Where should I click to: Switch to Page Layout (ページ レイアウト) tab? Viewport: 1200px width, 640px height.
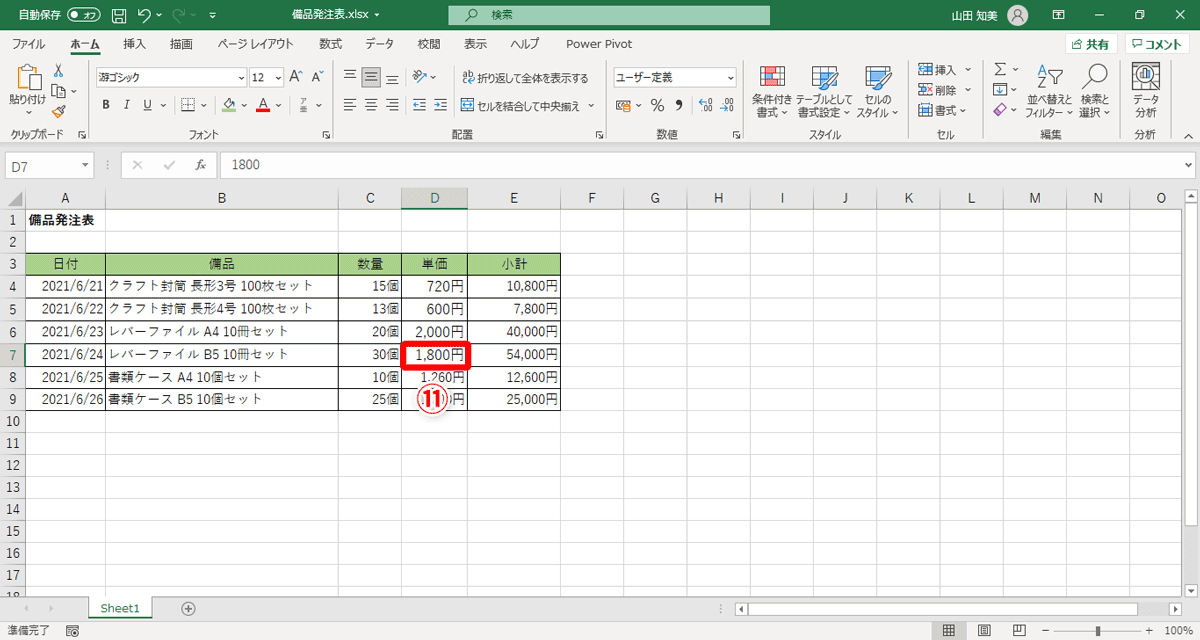click(x=255, y=44)
